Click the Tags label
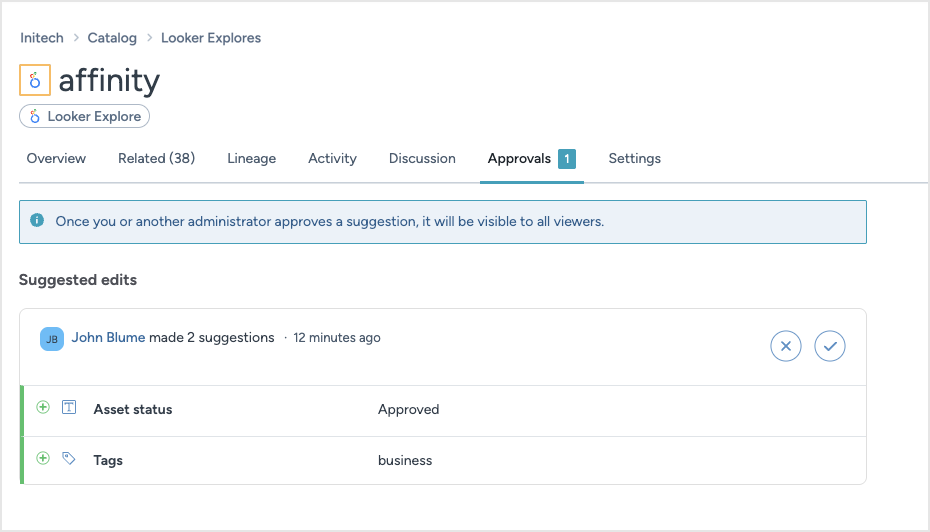 coord(108,460)
